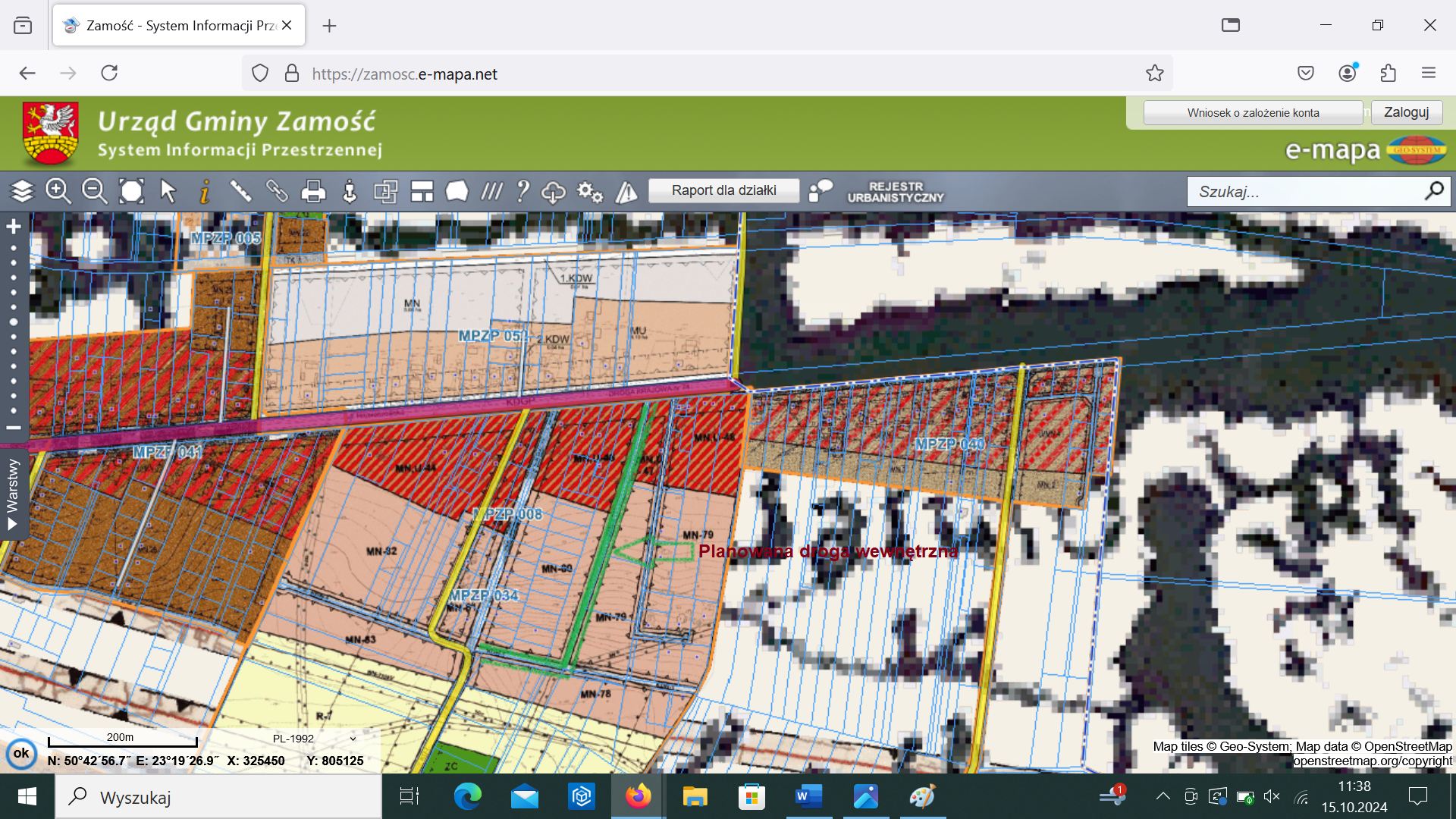The image size is (1456, 819).
Task: Open Microsoft Edge from the taskbar
Action: (x=467, y=796)
